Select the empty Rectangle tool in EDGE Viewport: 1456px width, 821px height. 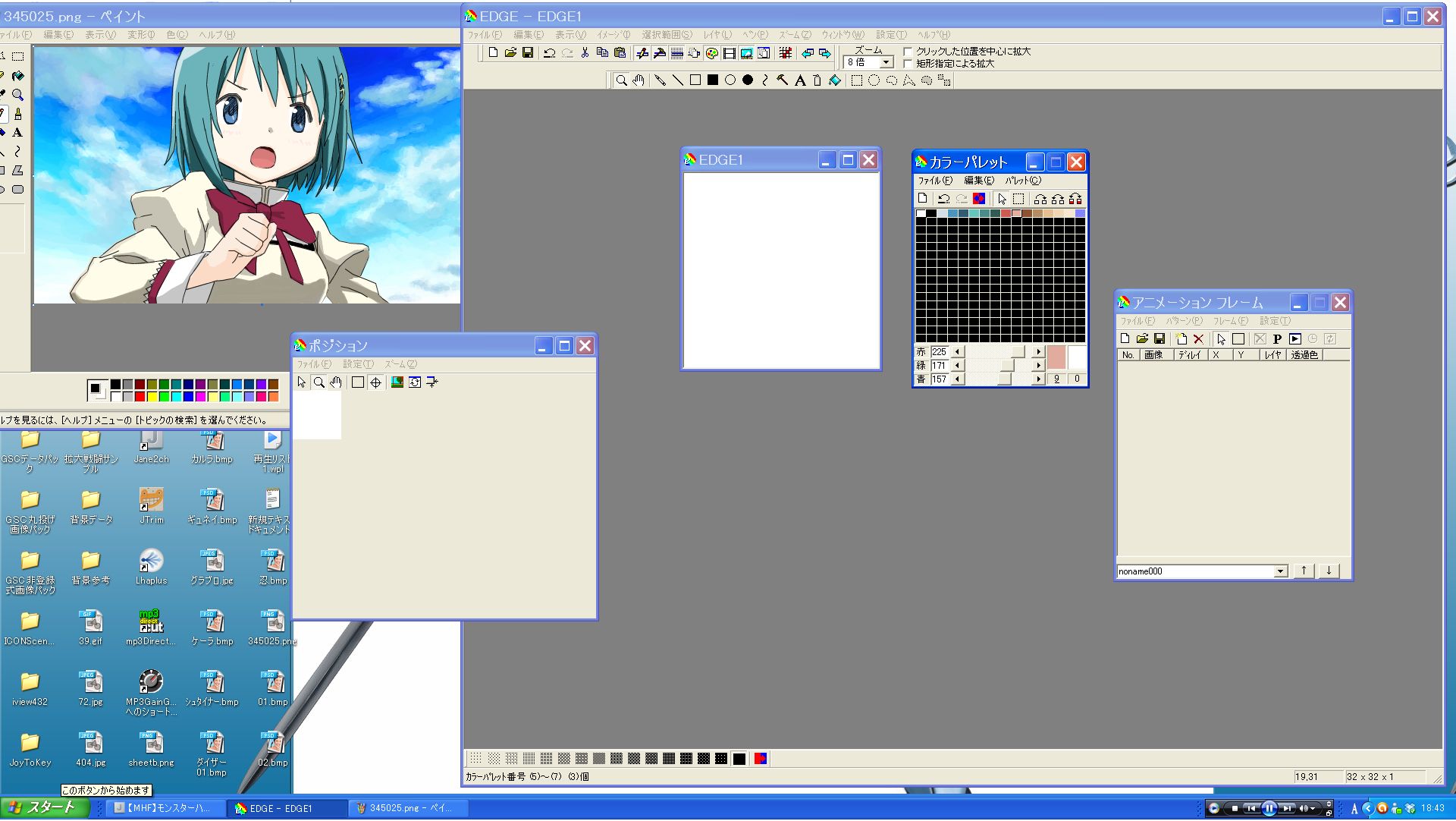point(695,80)
